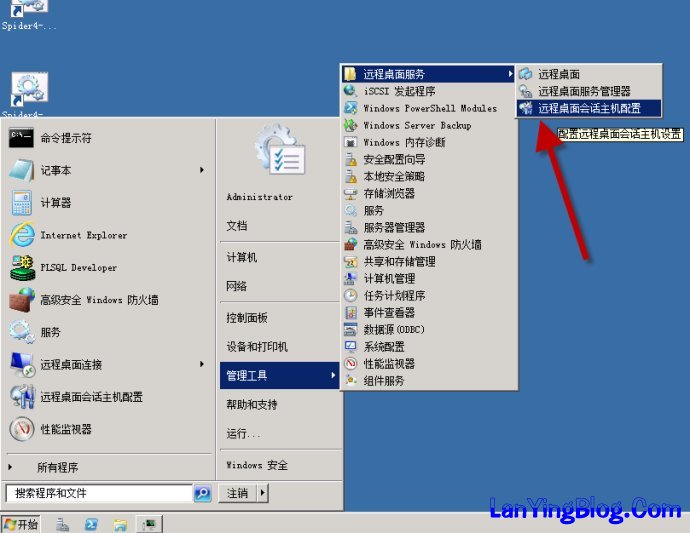Click the 注销 button
Viewport: 690px width, 533px height.
pyautogui.click(x=238, y=493)
